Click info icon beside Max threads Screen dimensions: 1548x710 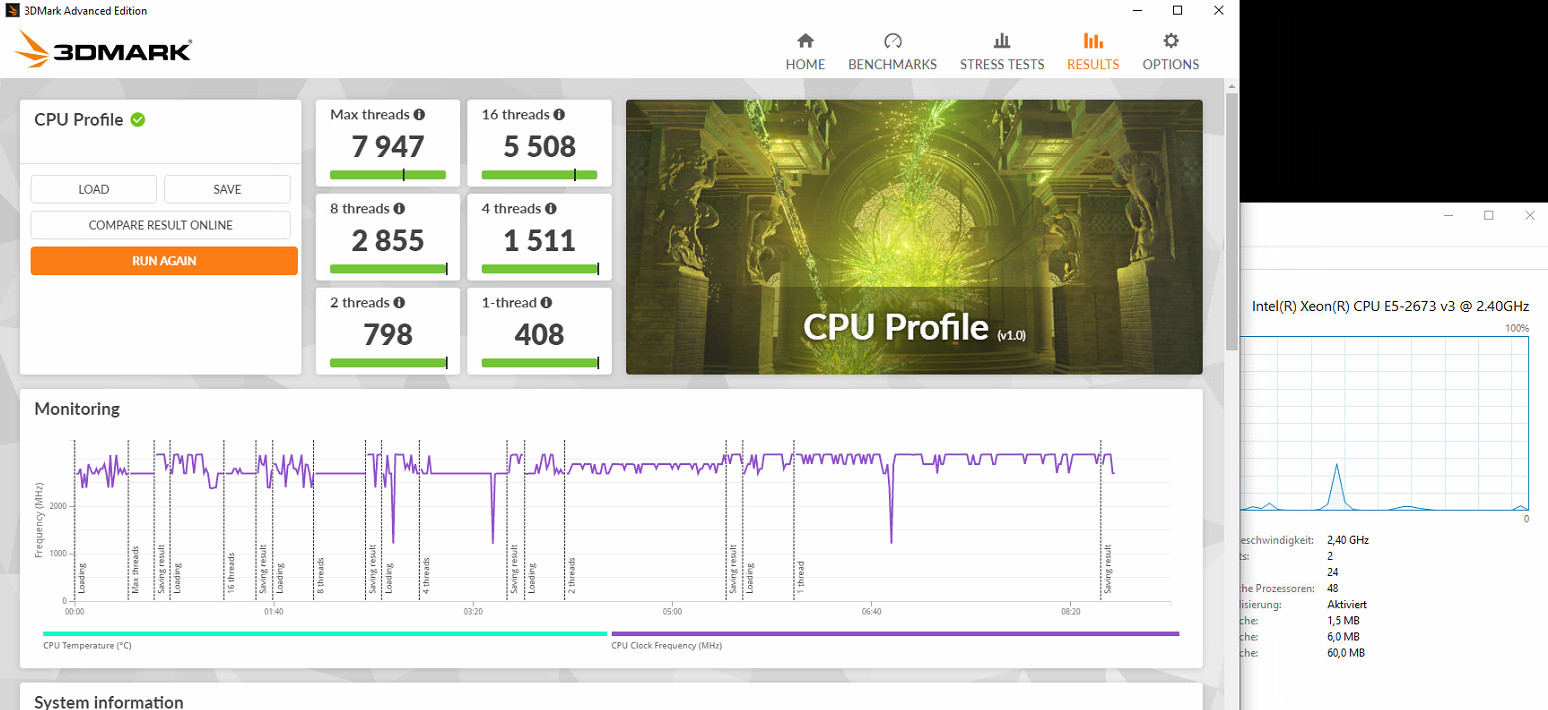(x=419, y=115)
